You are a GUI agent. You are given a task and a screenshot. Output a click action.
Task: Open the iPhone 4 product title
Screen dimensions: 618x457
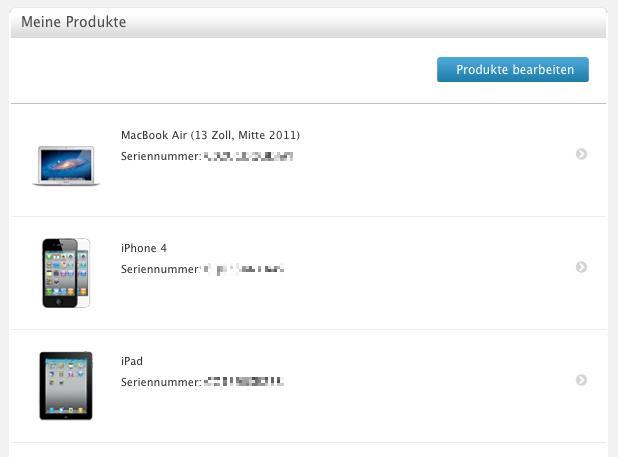(x=144, y=248)
